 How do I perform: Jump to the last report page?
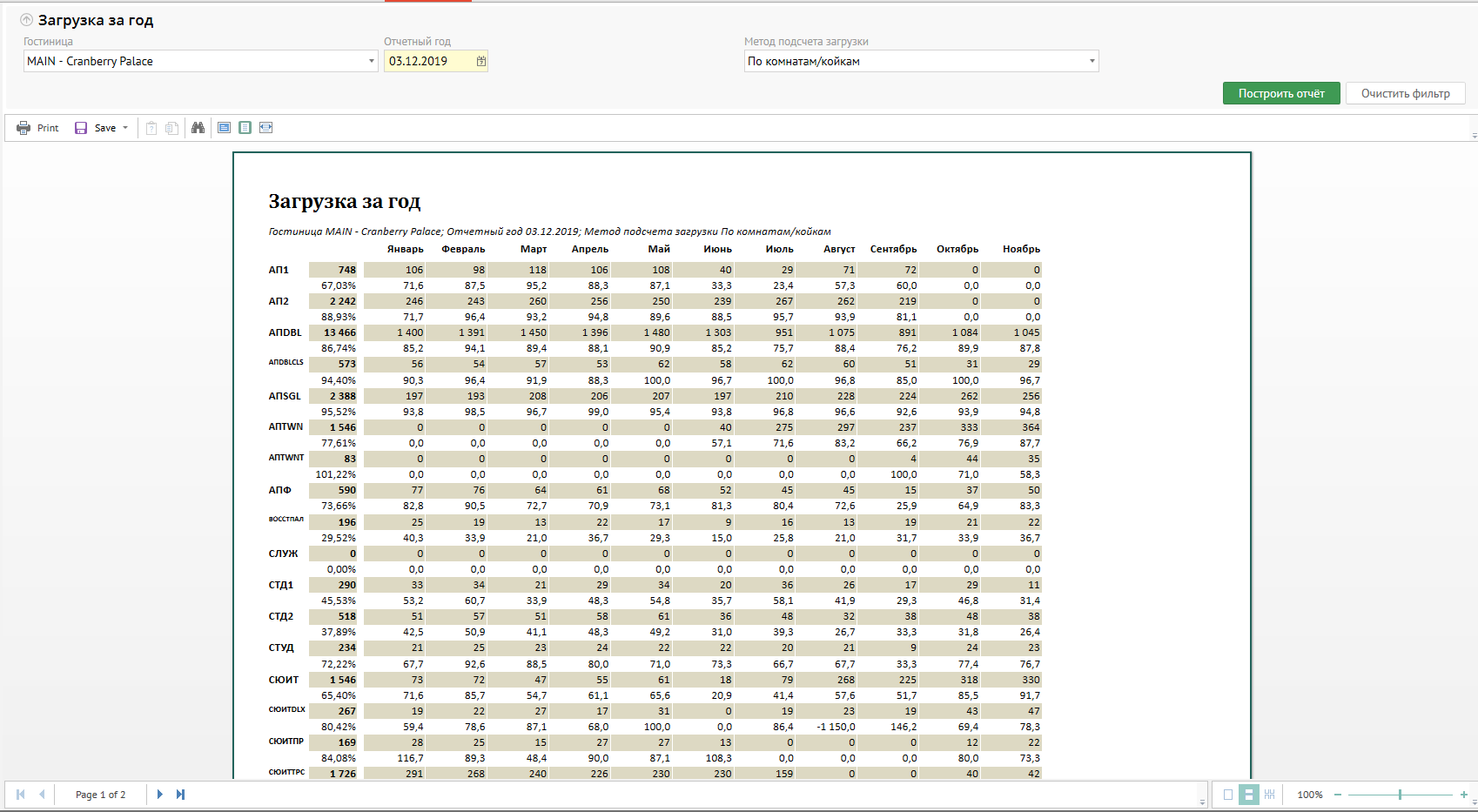[180, 795]
